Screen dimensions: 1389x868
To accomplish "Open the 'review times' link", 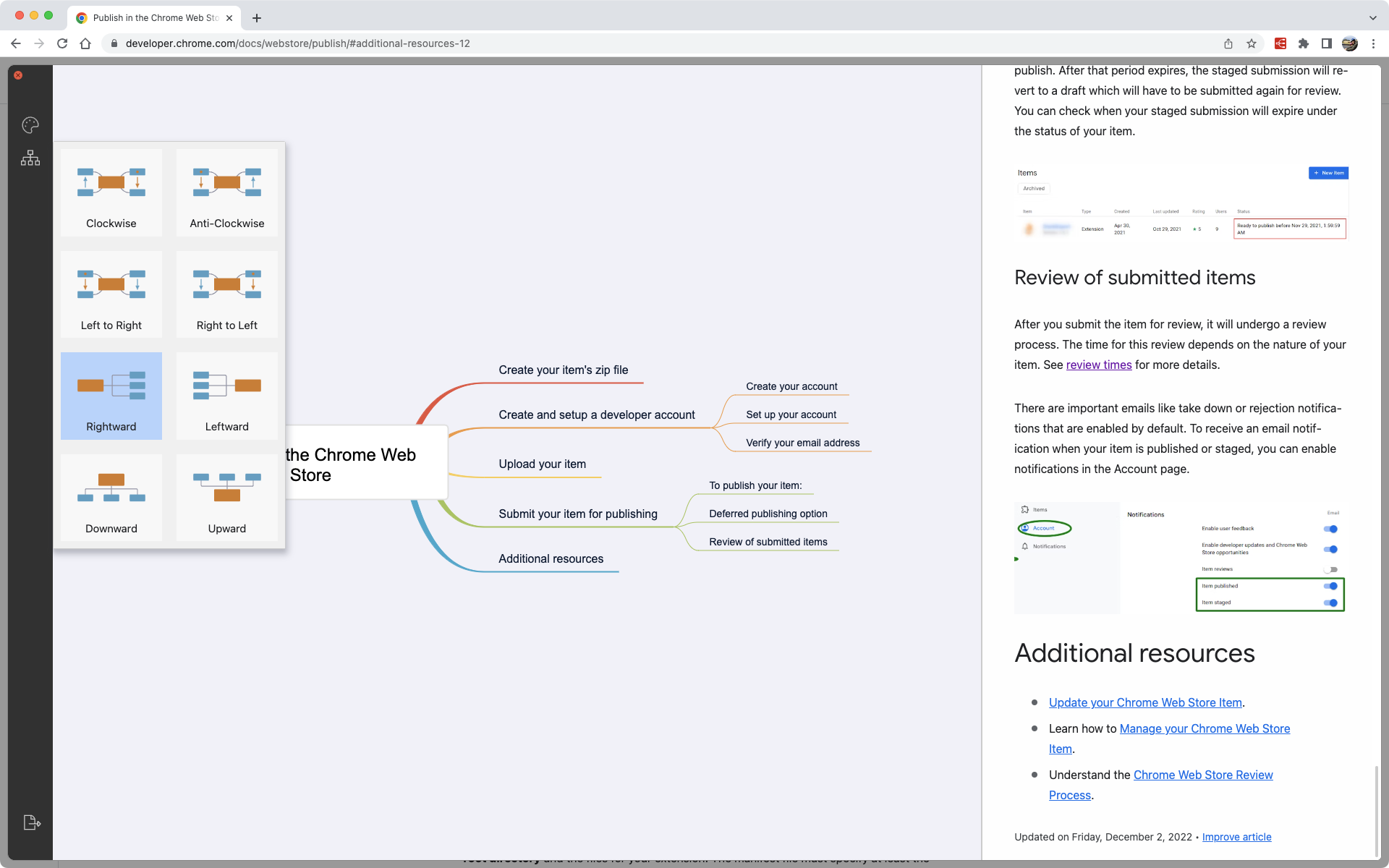I will 1099,365.
